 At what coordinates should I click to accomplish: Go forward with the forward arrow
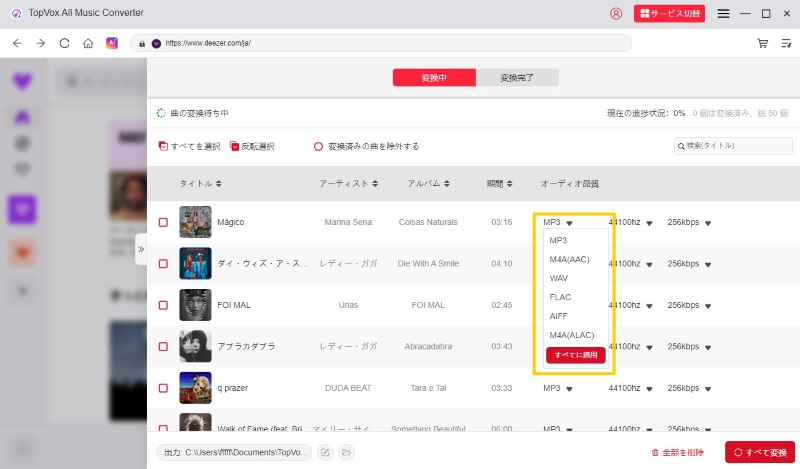[41, 43]
